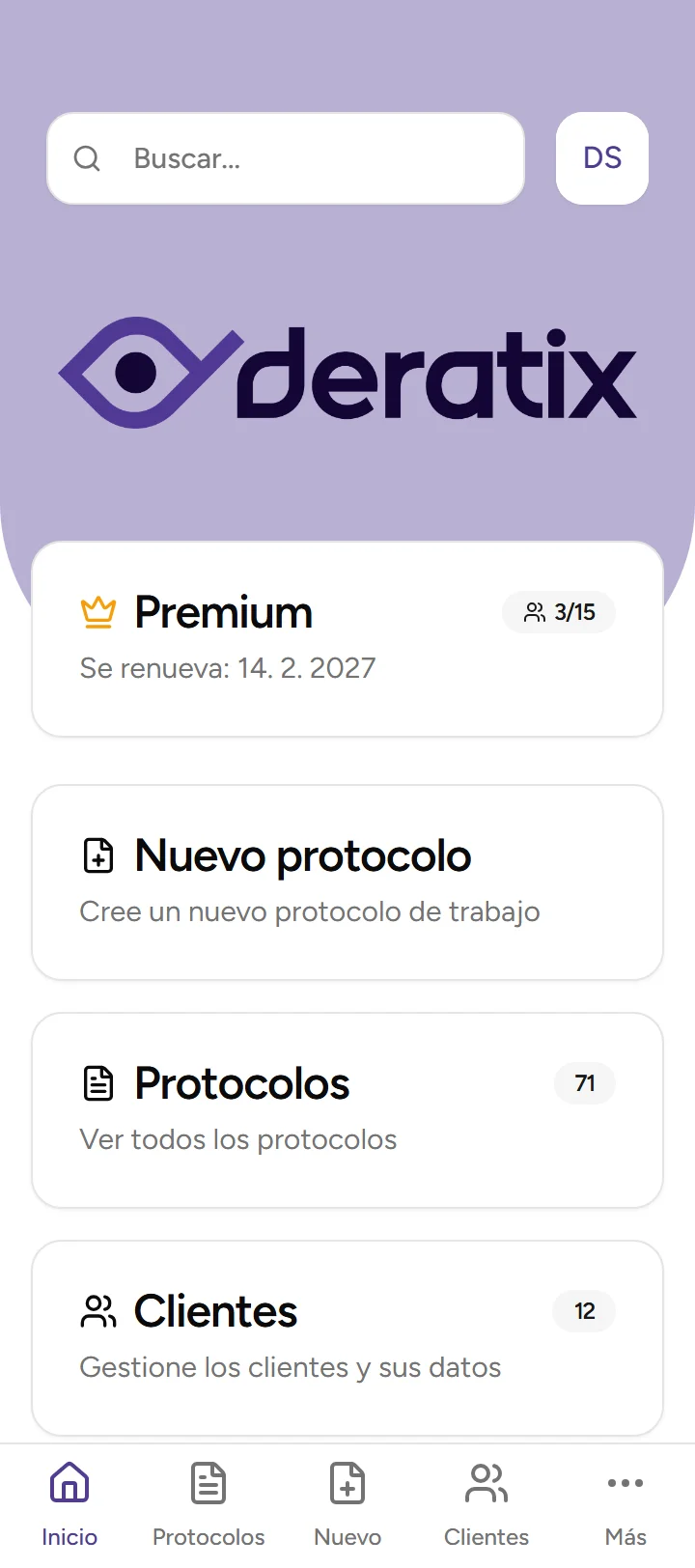Tap the new document icon on Nuevo protocolo card
The width and height of the screenshot is (695, 1568).
pos(97,854)
